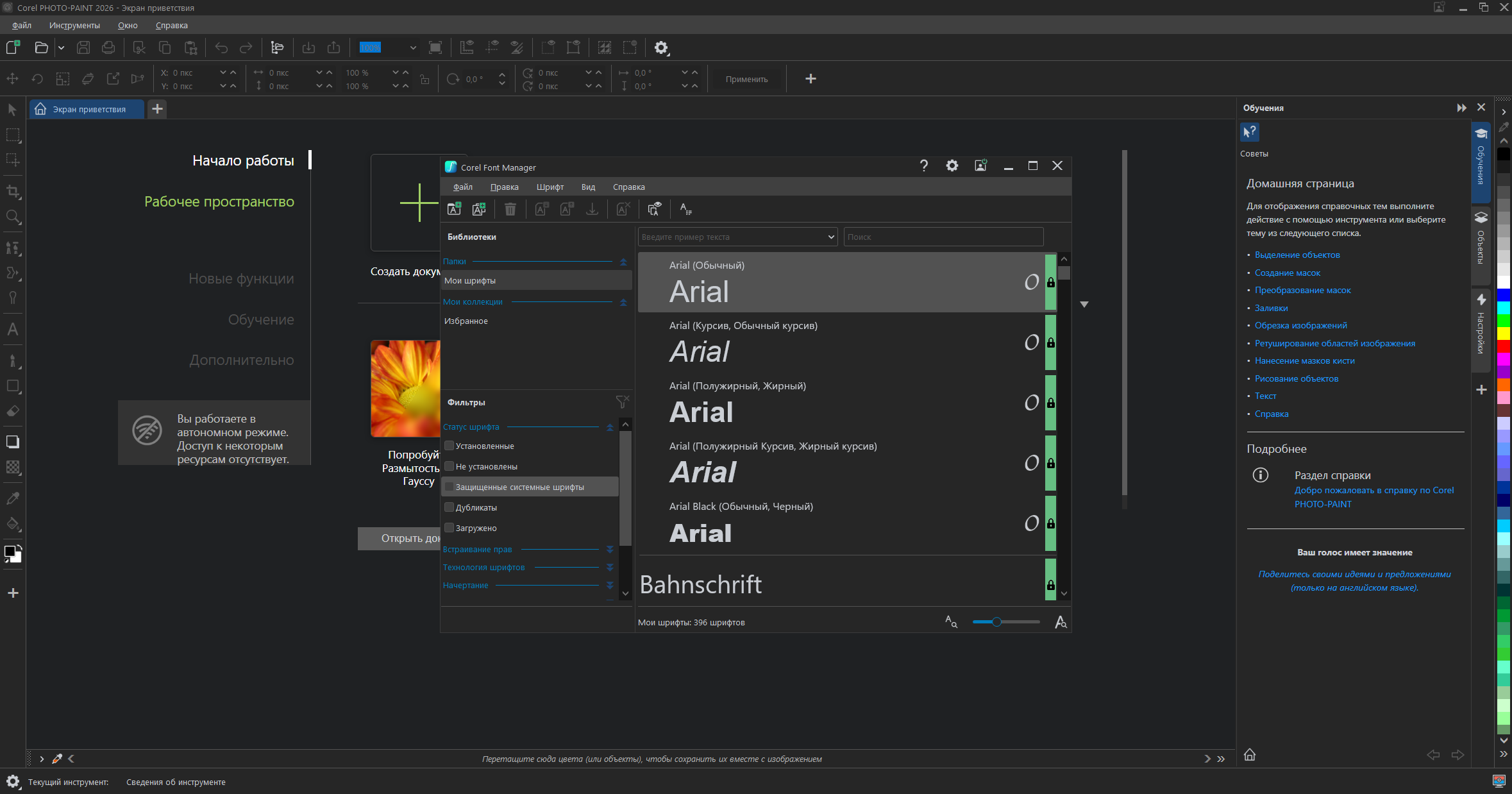This screenshot has height=794, width=1512.
Task: Click the question mark help icon in Font Manager
Action: pyautogui.click(x=924, y=165)
